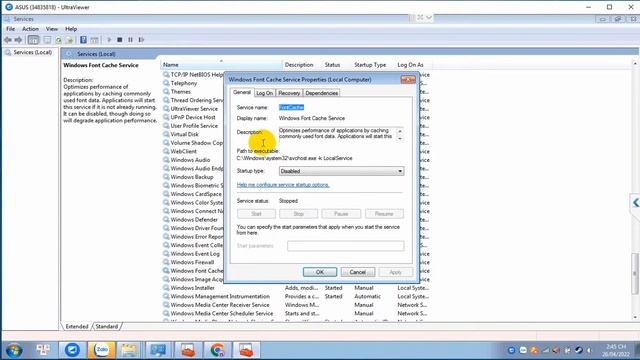Click the computer monitor taskbar icon
The height and width of the screenshot is (360, 640).
pos(158,350)
